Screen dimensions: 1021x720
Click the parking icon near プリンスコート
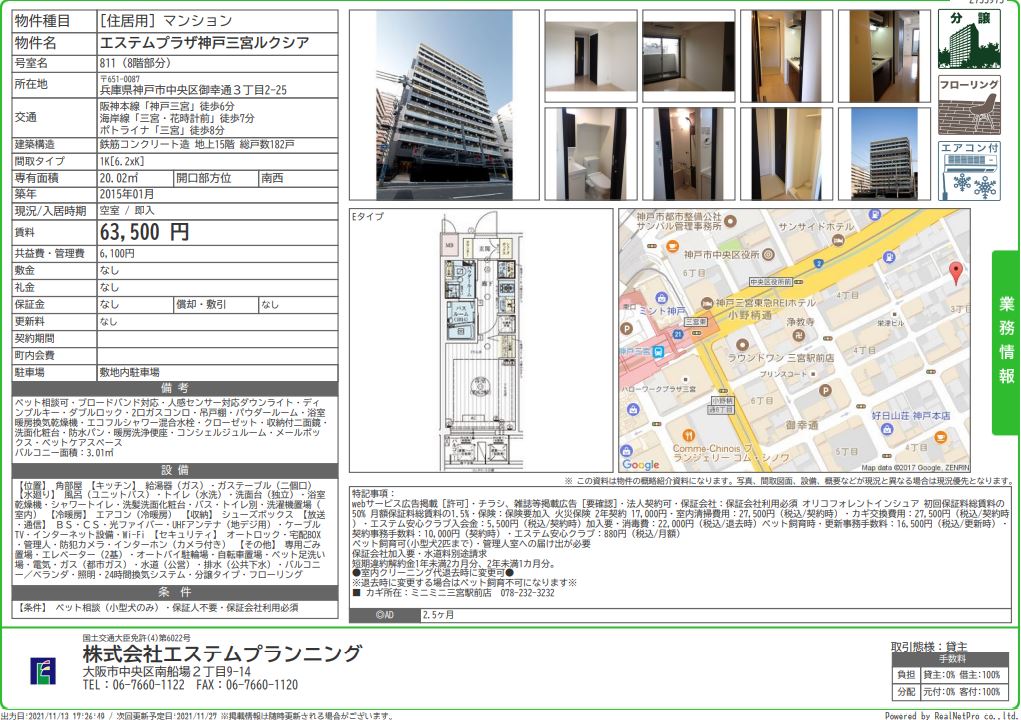tap(825, 391)
